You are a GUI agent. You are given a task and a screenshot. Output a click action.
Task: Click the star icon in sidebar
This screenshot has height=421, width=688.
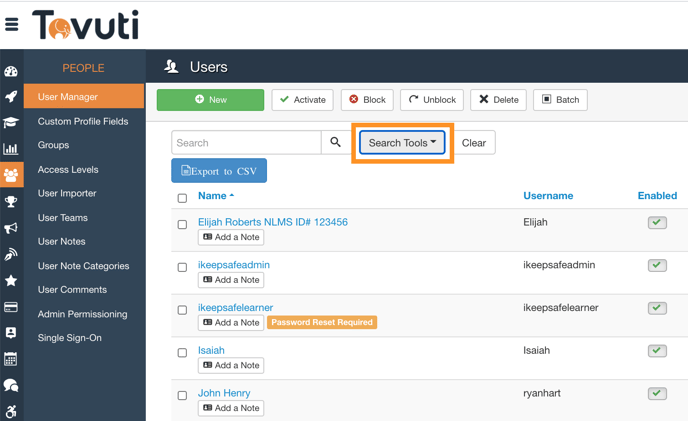coord(11,281)
